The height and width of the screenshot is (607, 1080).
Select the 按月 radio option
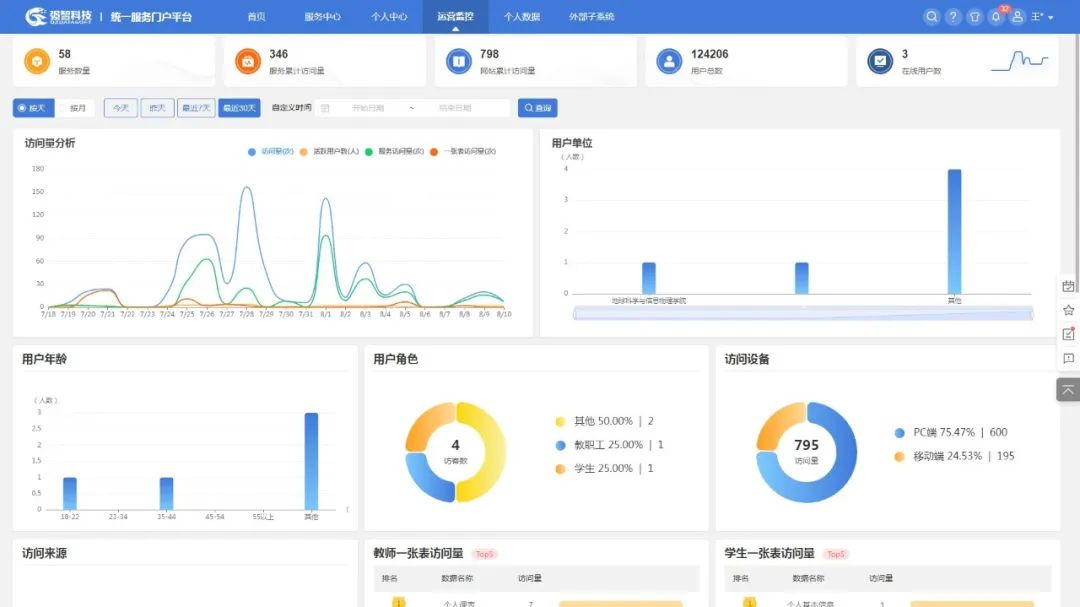[x=72, y=108]
